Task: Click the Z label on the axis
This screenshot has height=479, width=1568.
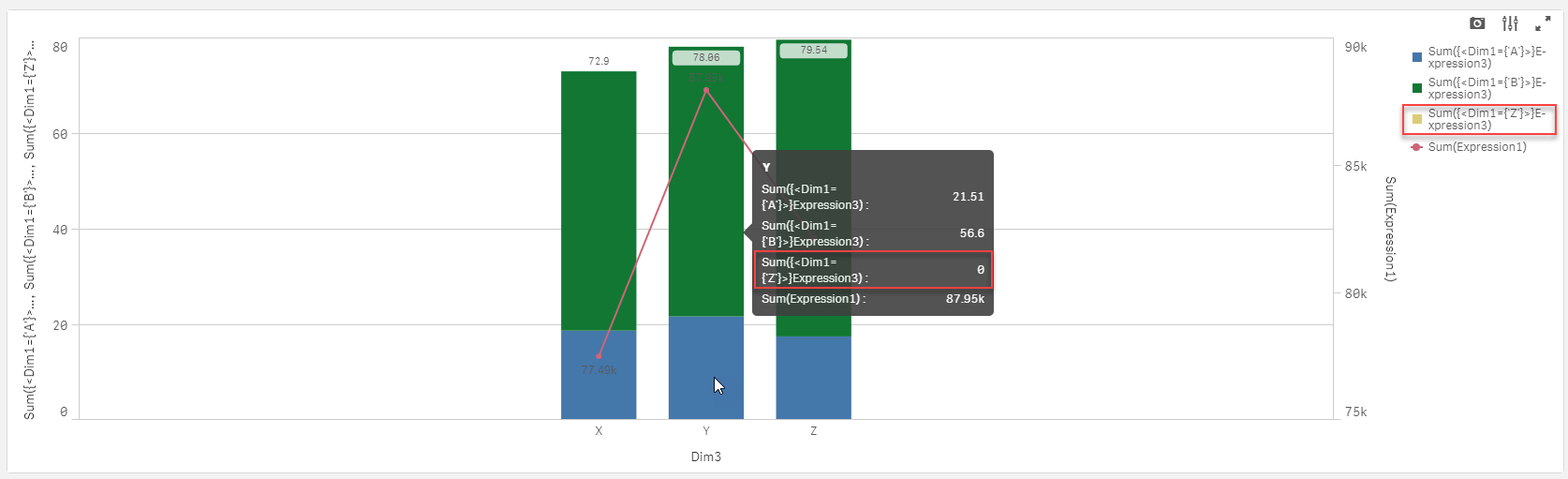Action: [x=813, y=431]
